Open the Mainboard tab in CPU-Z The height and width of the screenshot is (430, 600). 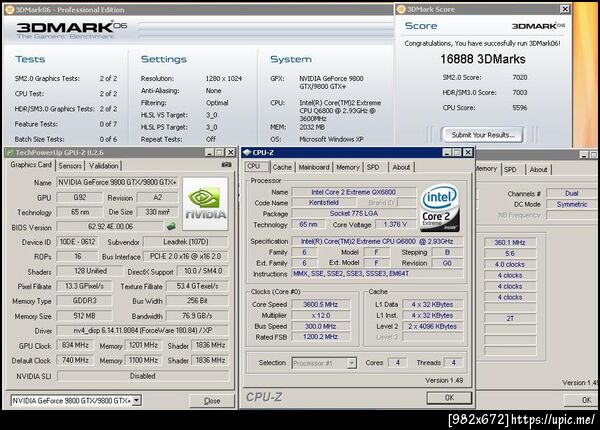pos(314,167)
